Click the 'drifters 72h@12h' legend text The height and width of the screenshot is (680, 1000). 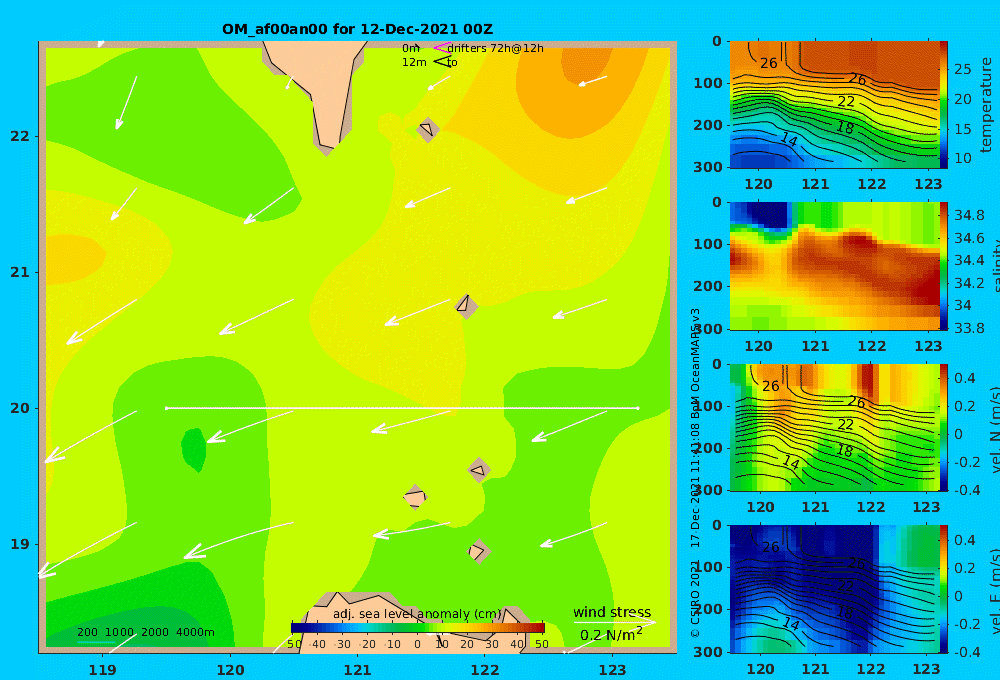(495, 48)
